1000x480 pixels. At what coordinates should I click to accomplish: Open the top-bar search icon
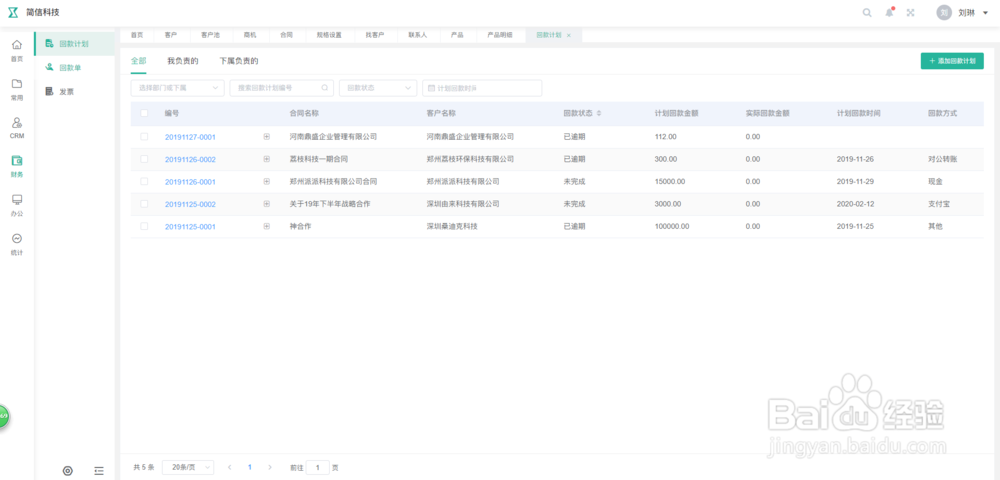(x=867, y=13)
